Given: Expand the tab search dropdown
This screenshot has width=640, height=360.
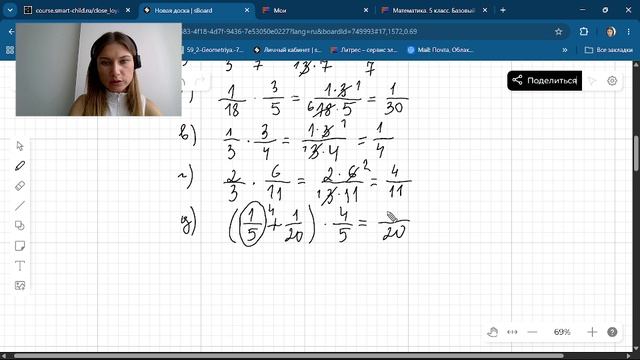Looking at the screenshot, I should (10, 10).
